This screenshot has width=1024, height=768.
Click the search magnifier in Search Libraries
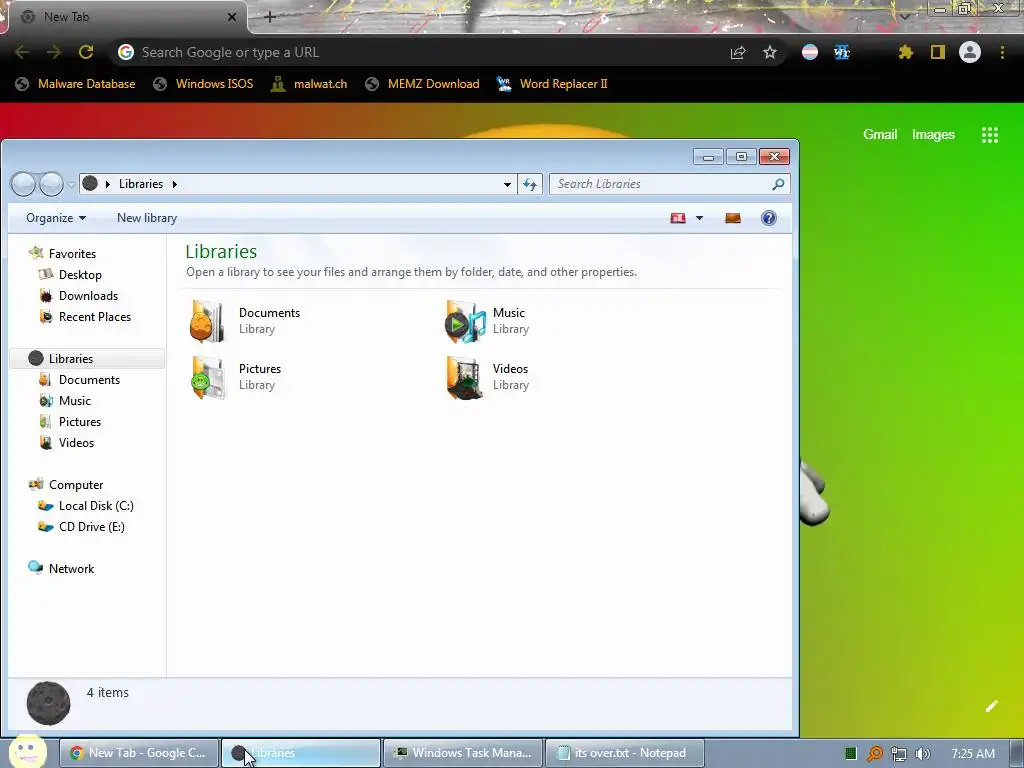(778, 184)
